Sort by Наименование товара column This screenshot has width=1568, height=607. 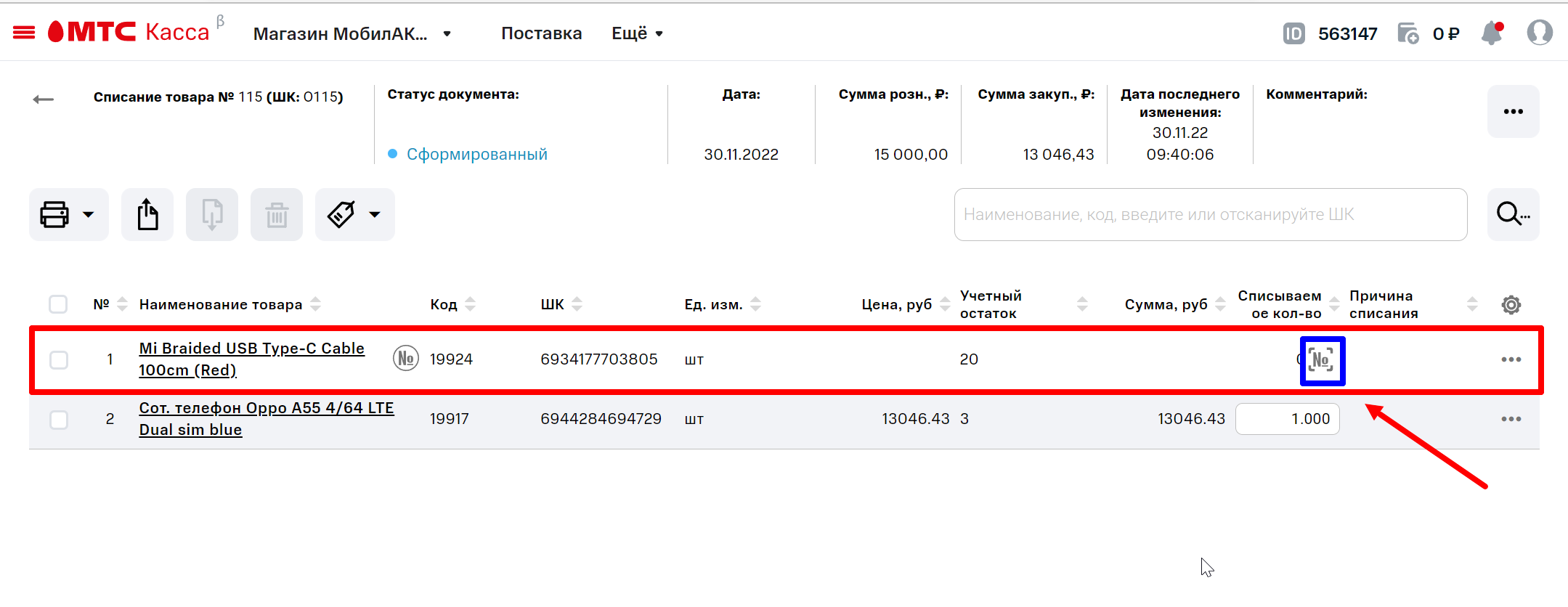[x=315, y=304]
